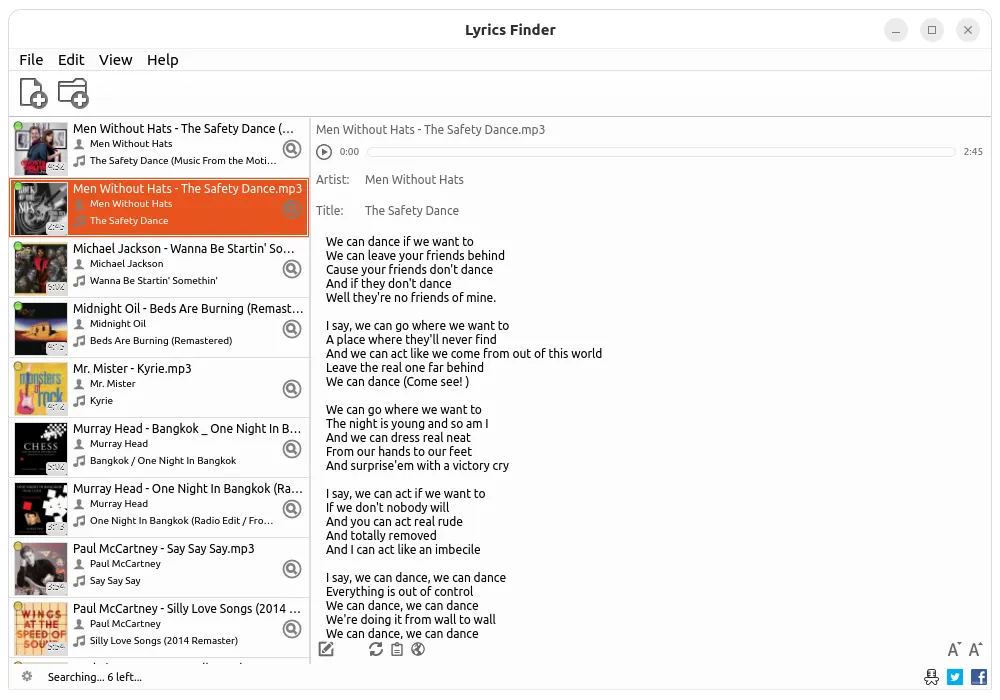Decrease lyrics font size
1000x700 pixels.
[x=953, y=649]
